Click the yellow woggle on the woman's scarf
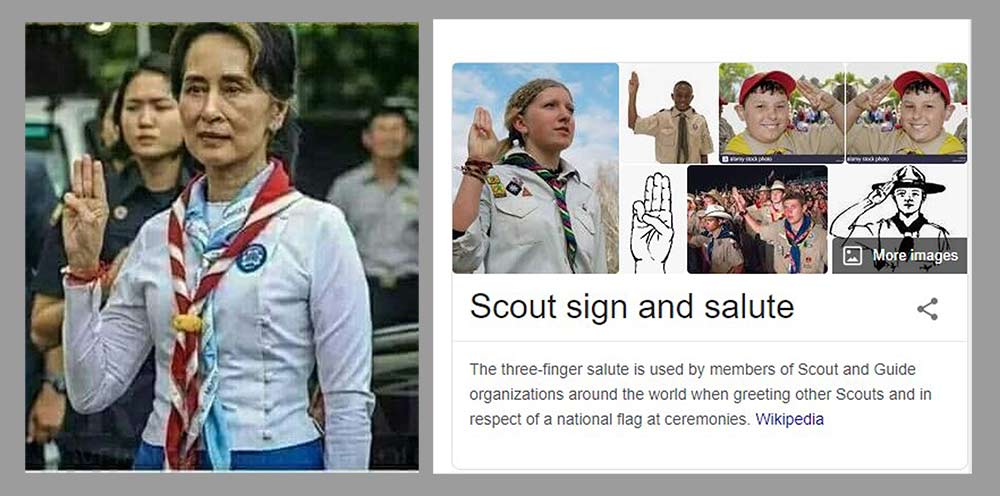Viewport: 1000px width, 496px height. pyautogui.click(x=187, y=322)
